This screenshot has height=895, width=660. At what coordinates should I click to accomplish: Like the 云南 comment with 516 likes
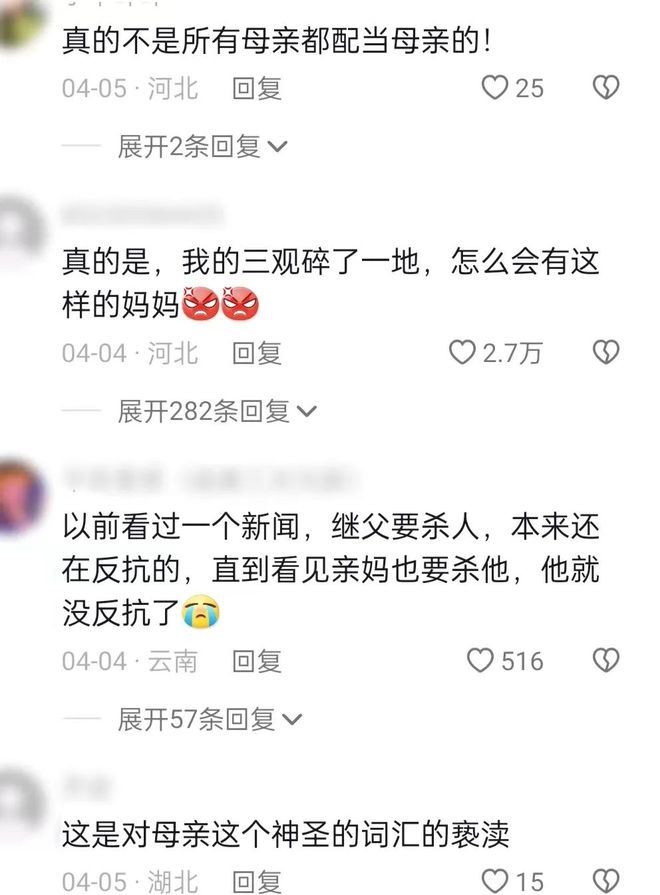click(x=480, y=660)
